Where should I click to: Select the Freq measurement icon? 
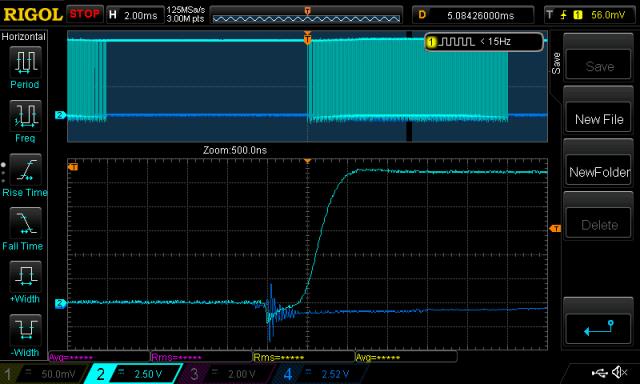coord(25,115)
